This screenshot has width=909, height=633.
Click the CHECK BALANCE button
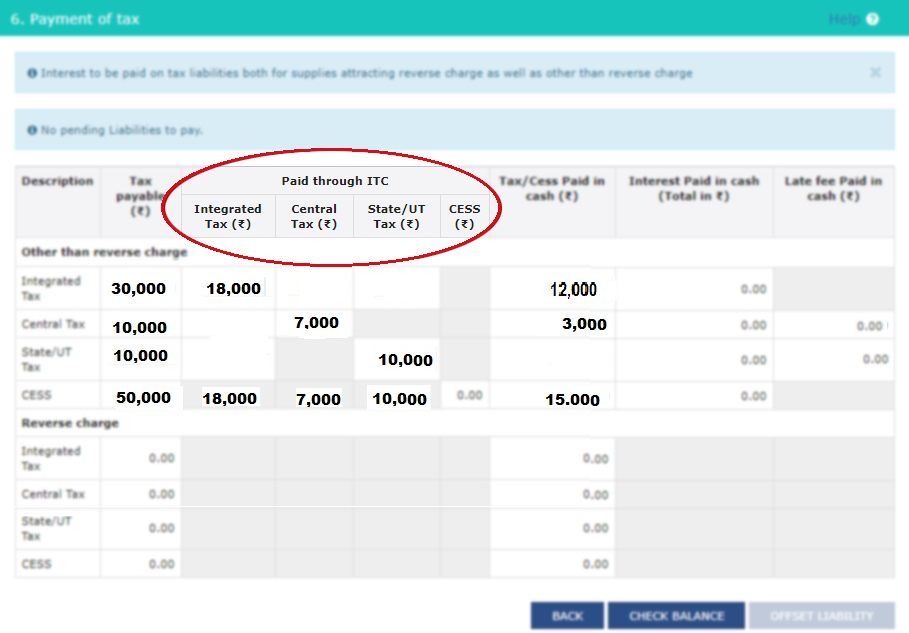[676, 615]
